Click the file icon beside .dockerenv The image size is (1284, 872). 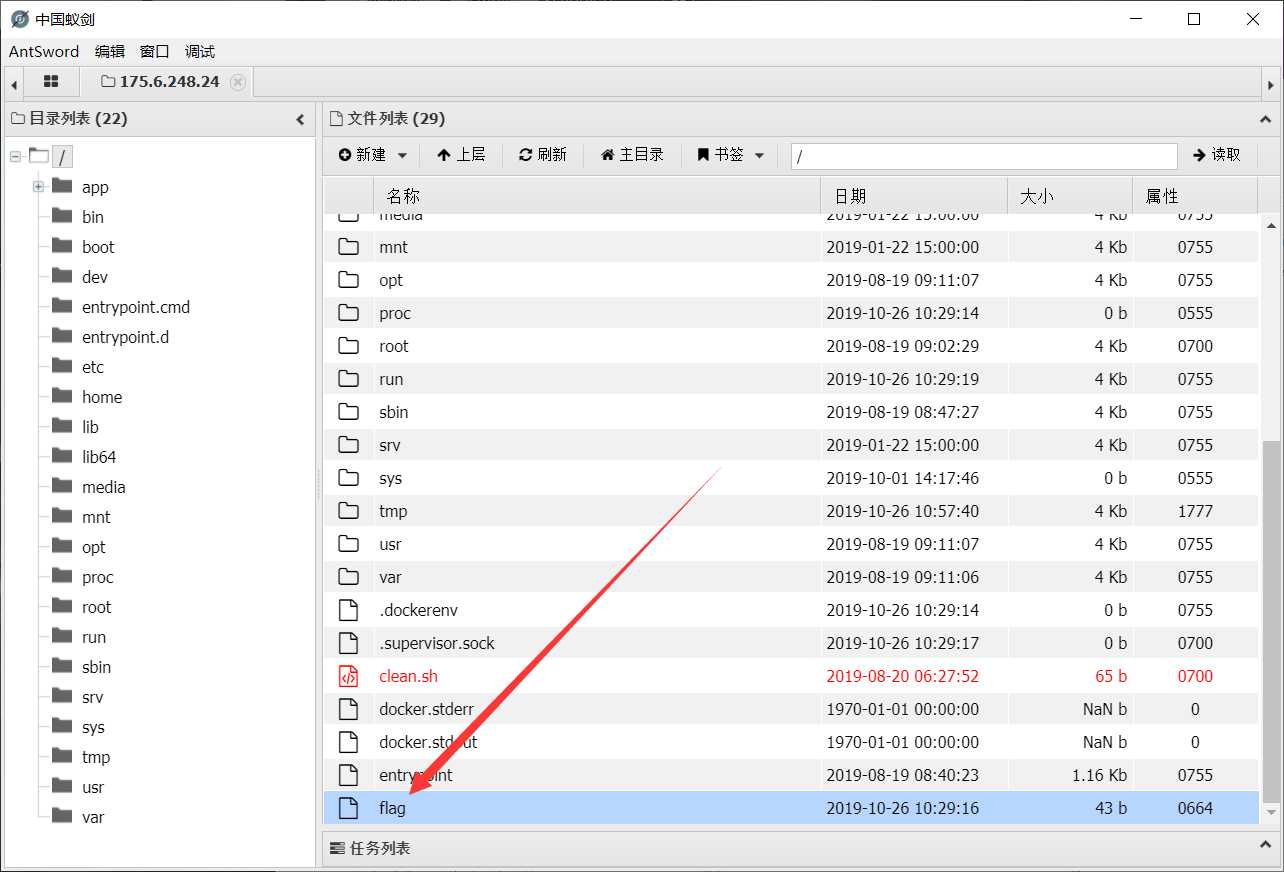(348, 610)
